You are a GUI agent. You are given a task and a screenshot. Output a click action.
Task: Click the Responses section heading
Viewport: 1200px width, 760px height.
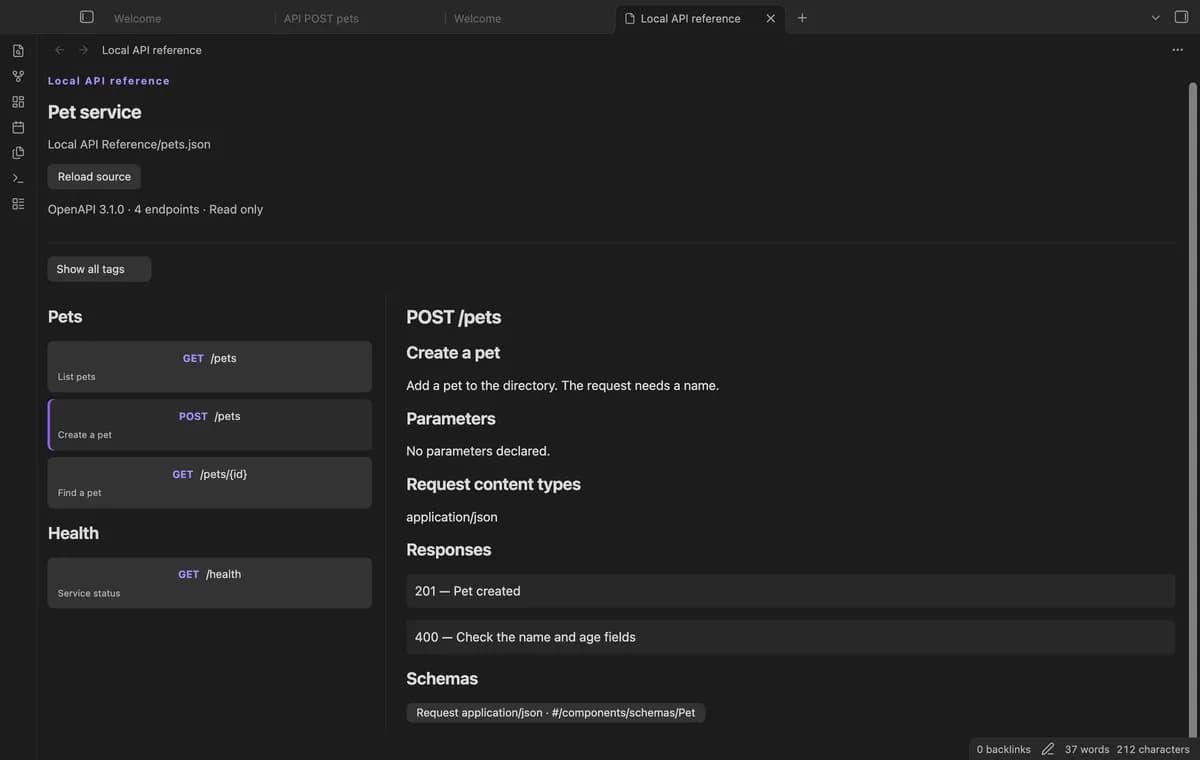[449, 550]
